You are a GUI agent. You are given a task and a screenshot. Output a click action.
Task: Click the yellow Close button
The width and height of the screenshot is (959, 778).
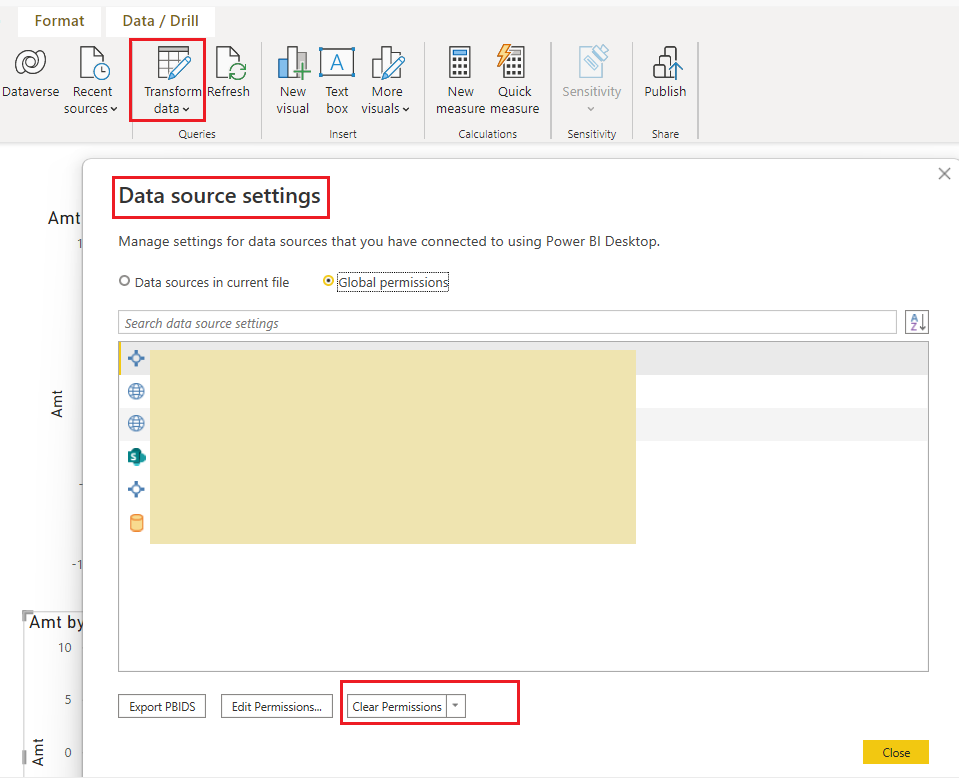(x=896, y=752)
